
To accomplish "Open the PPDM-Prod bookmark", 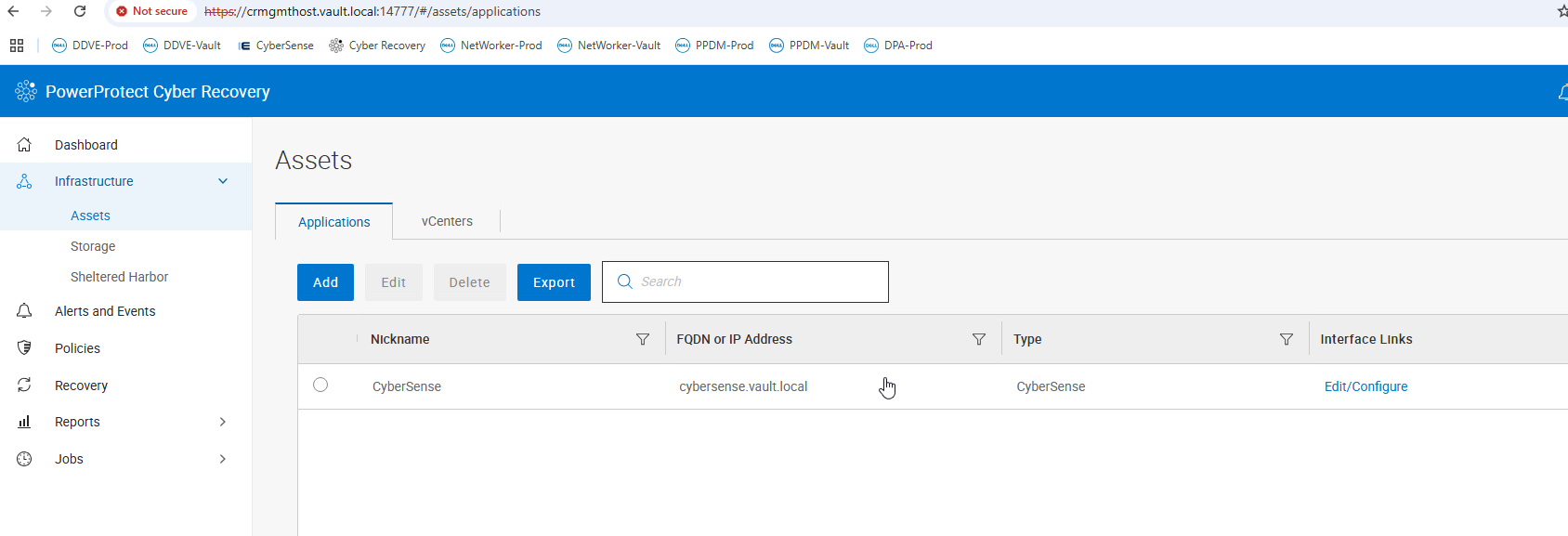I will [x=714, y=46].
